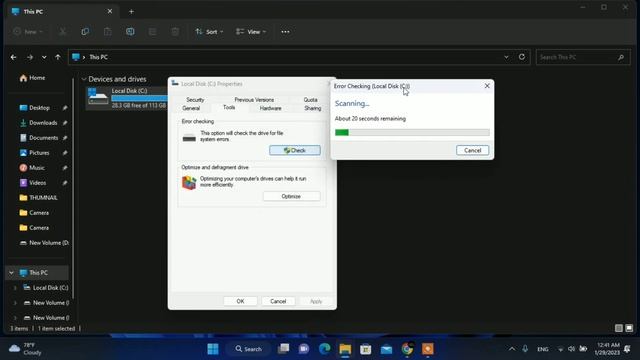This screenshot has height=360, width=640.
Task: Launch Microsoft Edge from taskbar
Action: 324,349
